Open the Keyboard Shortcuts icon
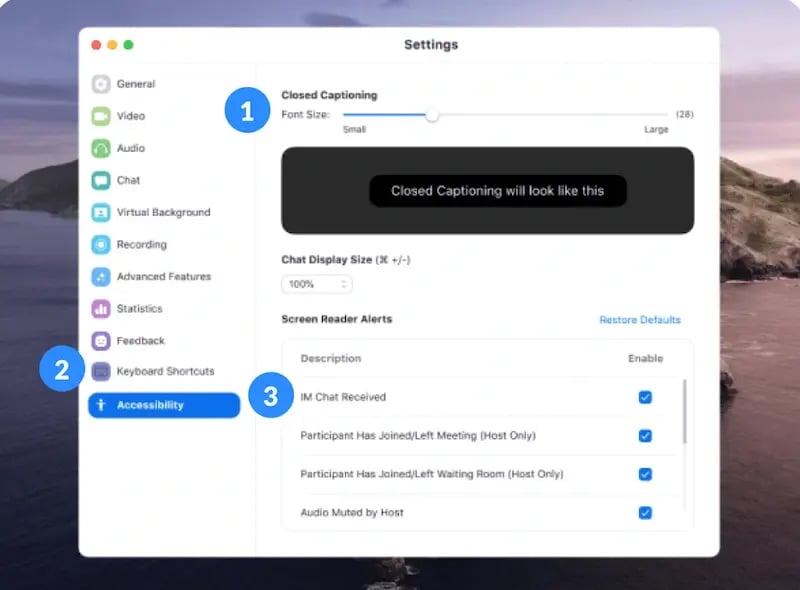This screenshot has width=800, height=590. tap(104, 371)
